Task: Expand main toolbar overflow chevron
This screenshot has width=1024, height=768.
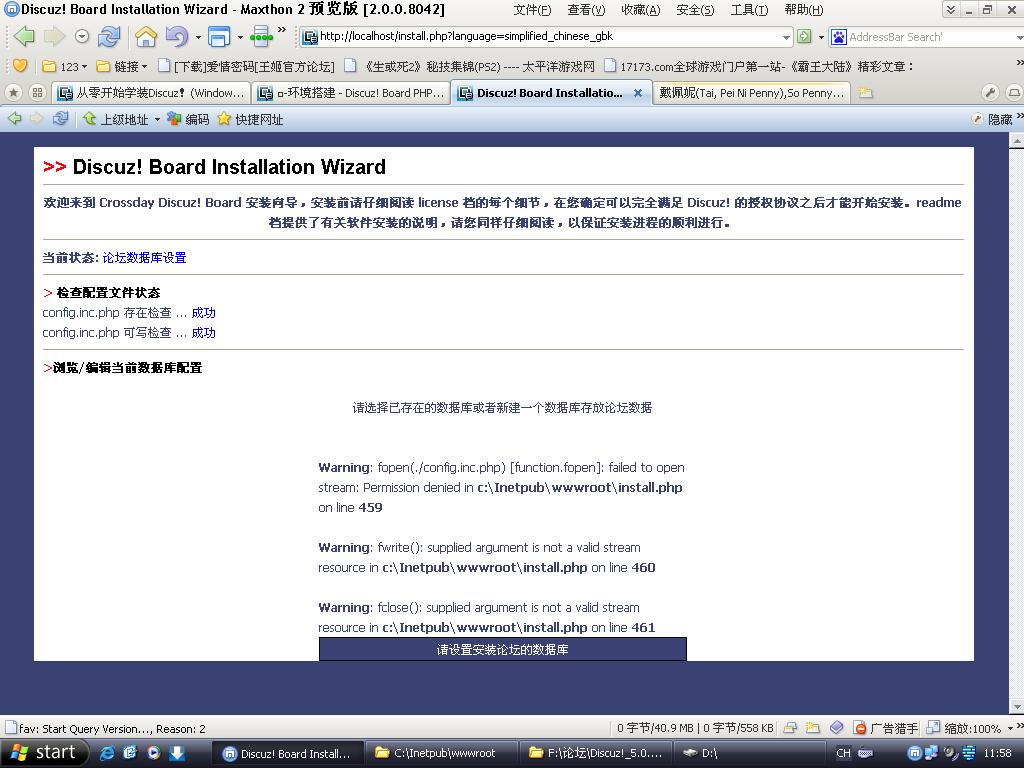Action: point(282,30)
